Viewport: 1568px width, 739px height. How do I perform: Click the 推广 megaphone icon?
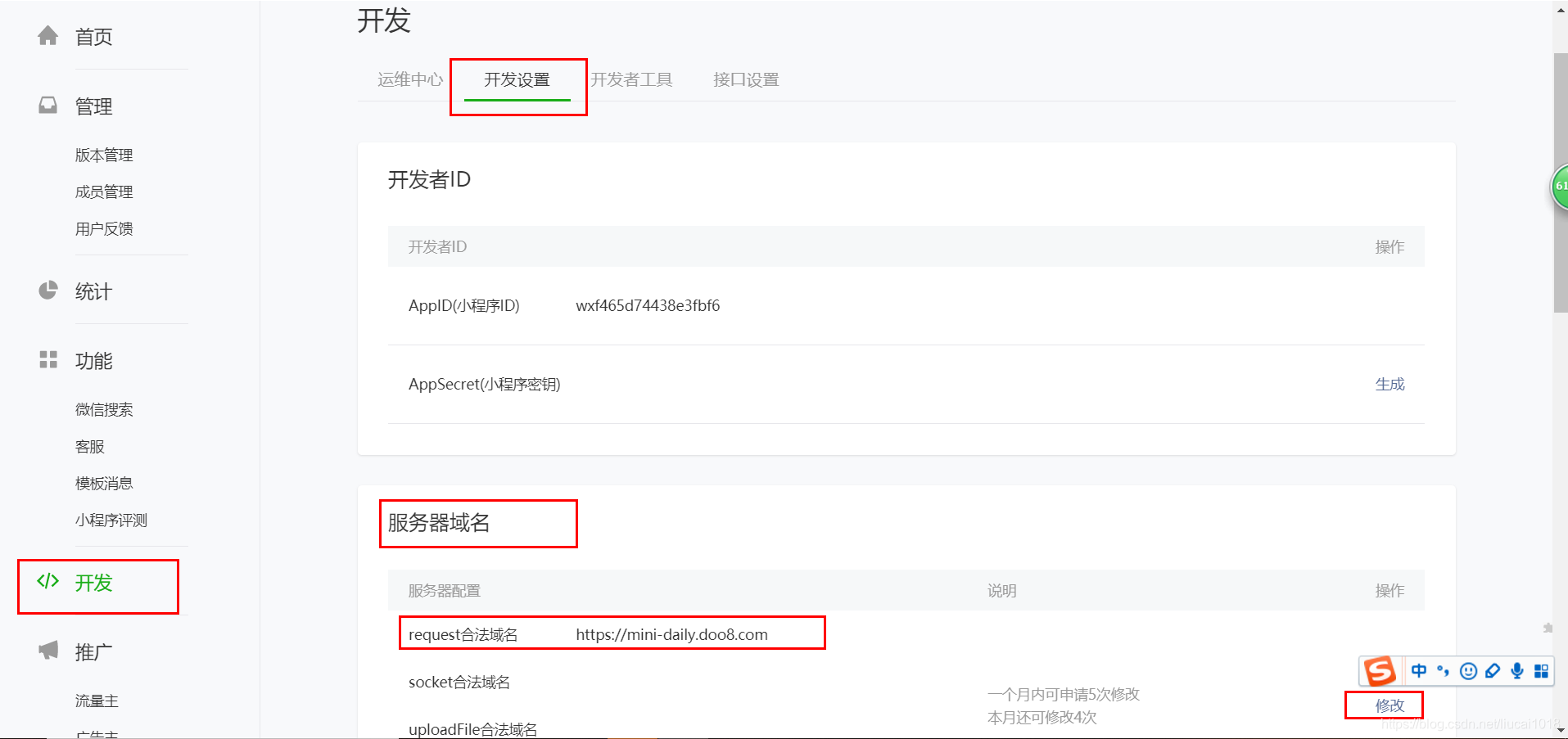pyautogui.click(x=47, y=649)
